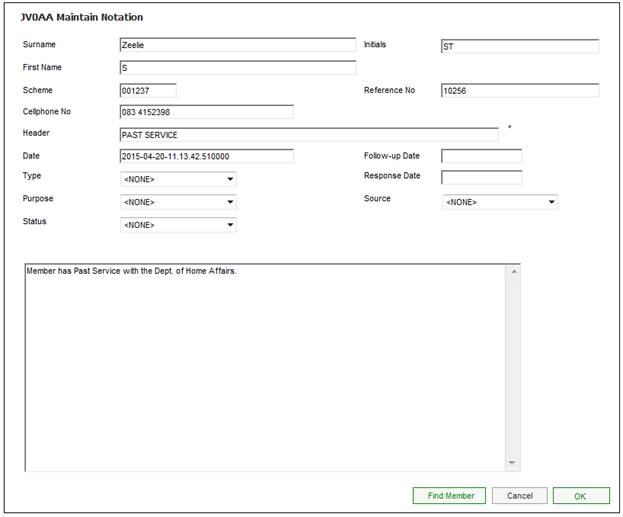Open the Purpose dropdown
623x517 pixels.
[x=178, y=202]
